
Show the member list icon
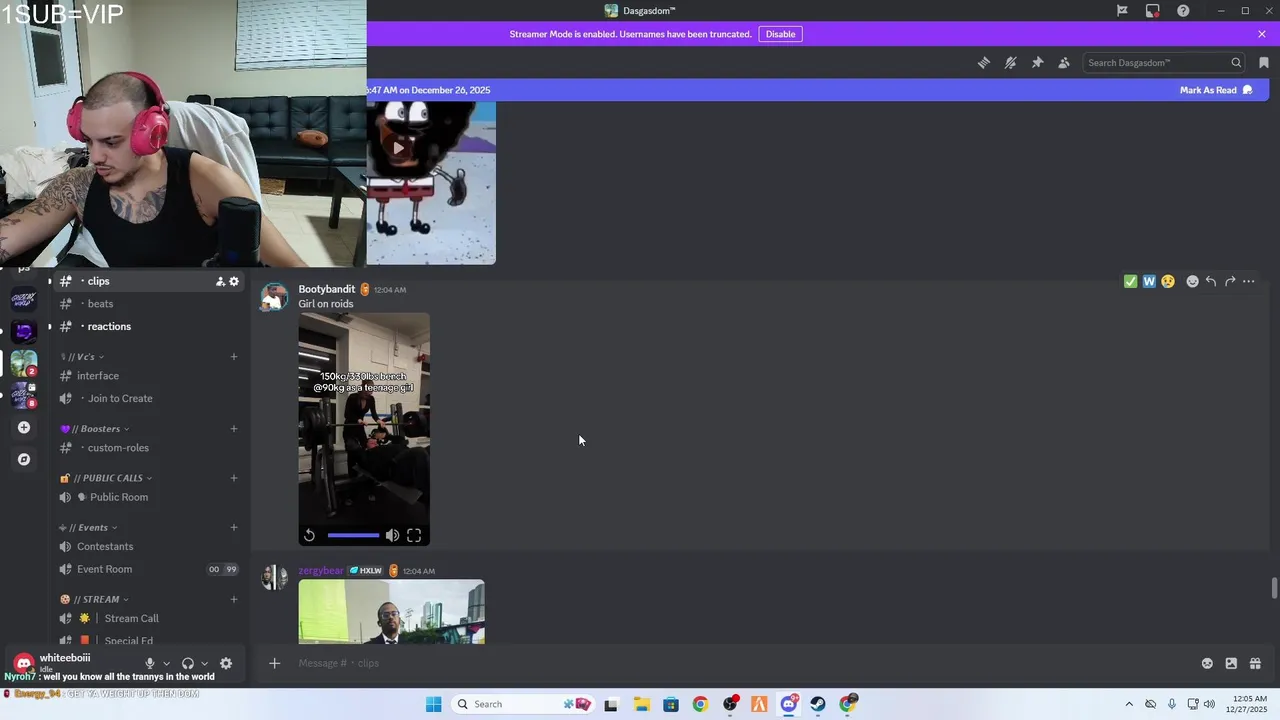pos(1064,62)
